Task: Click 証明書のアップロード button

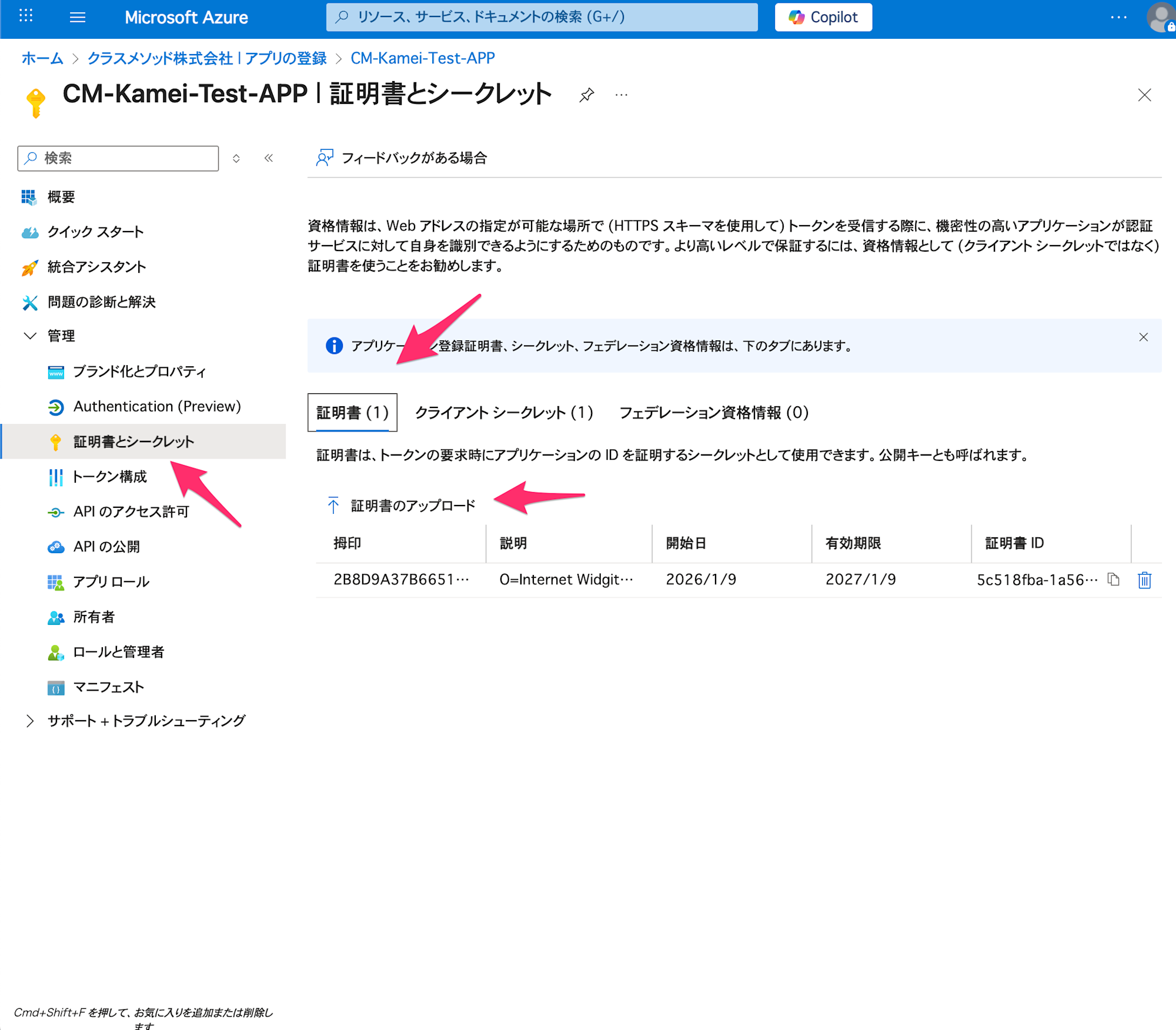Action: tap(402, 506)
